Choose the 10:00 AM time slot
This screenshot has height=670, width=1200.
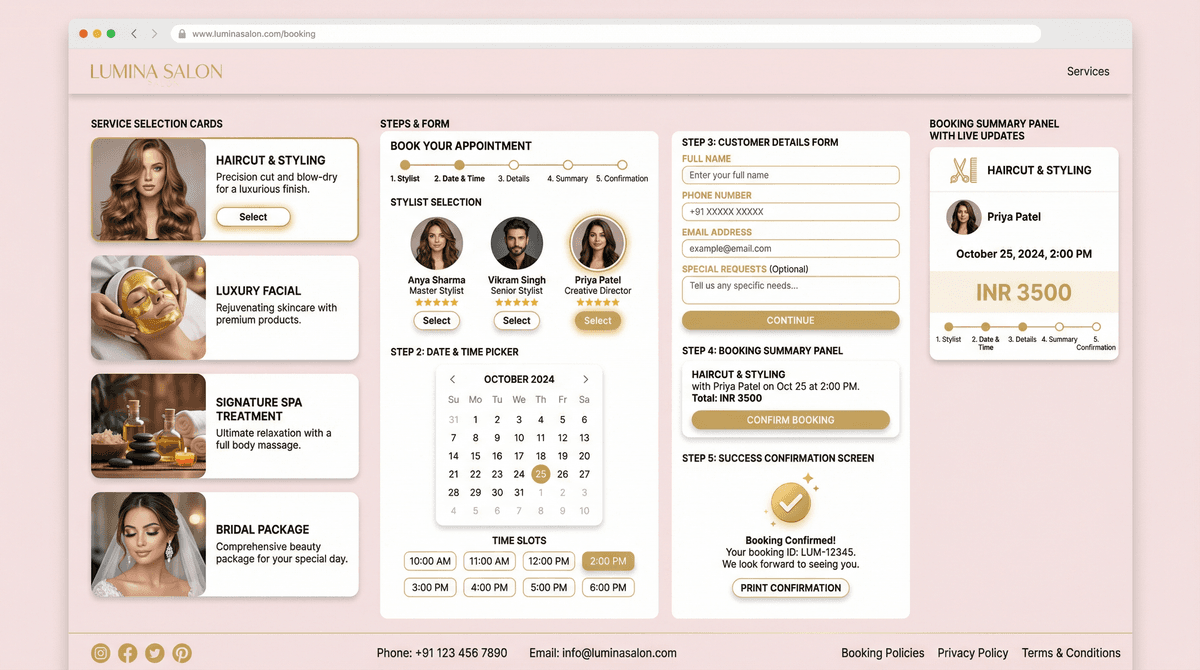point(429,561)
